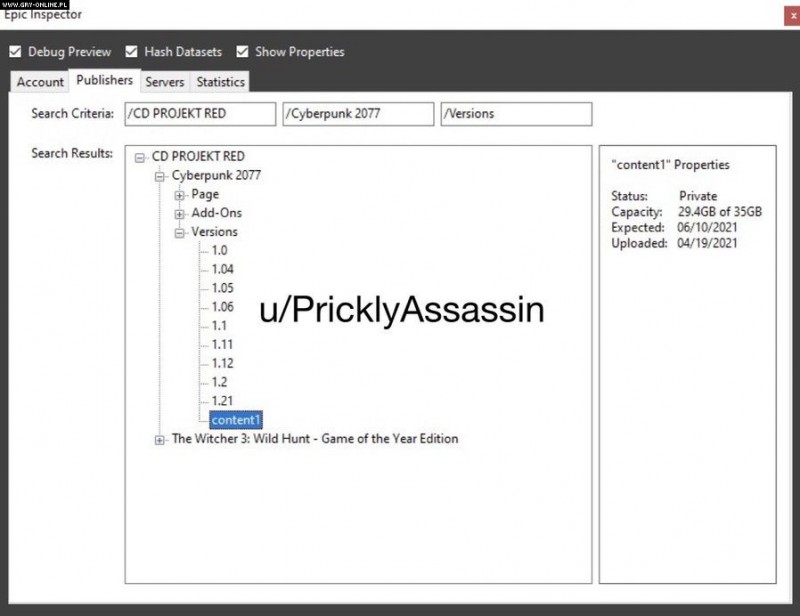The width and height of the screenshot is (800, 616).
Task: Select The Witcher 3: Wild Hunt tree item
Action: point(315,439)
